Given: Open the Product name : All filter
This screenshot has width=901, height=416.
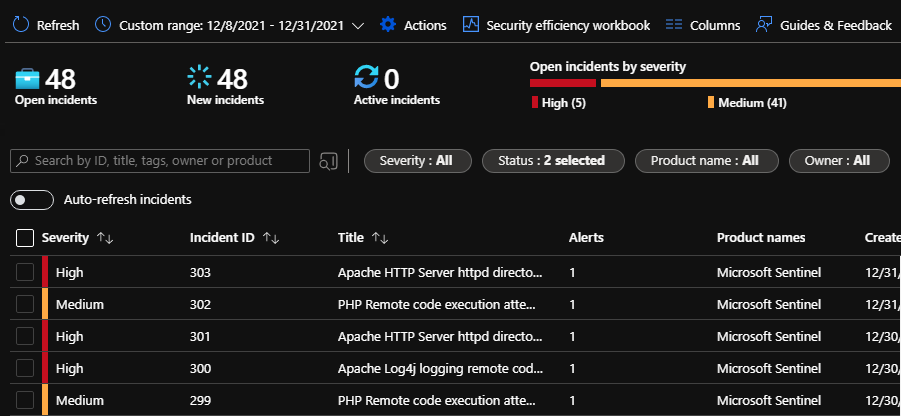Looking at the screenshot, I should (706, 161).
